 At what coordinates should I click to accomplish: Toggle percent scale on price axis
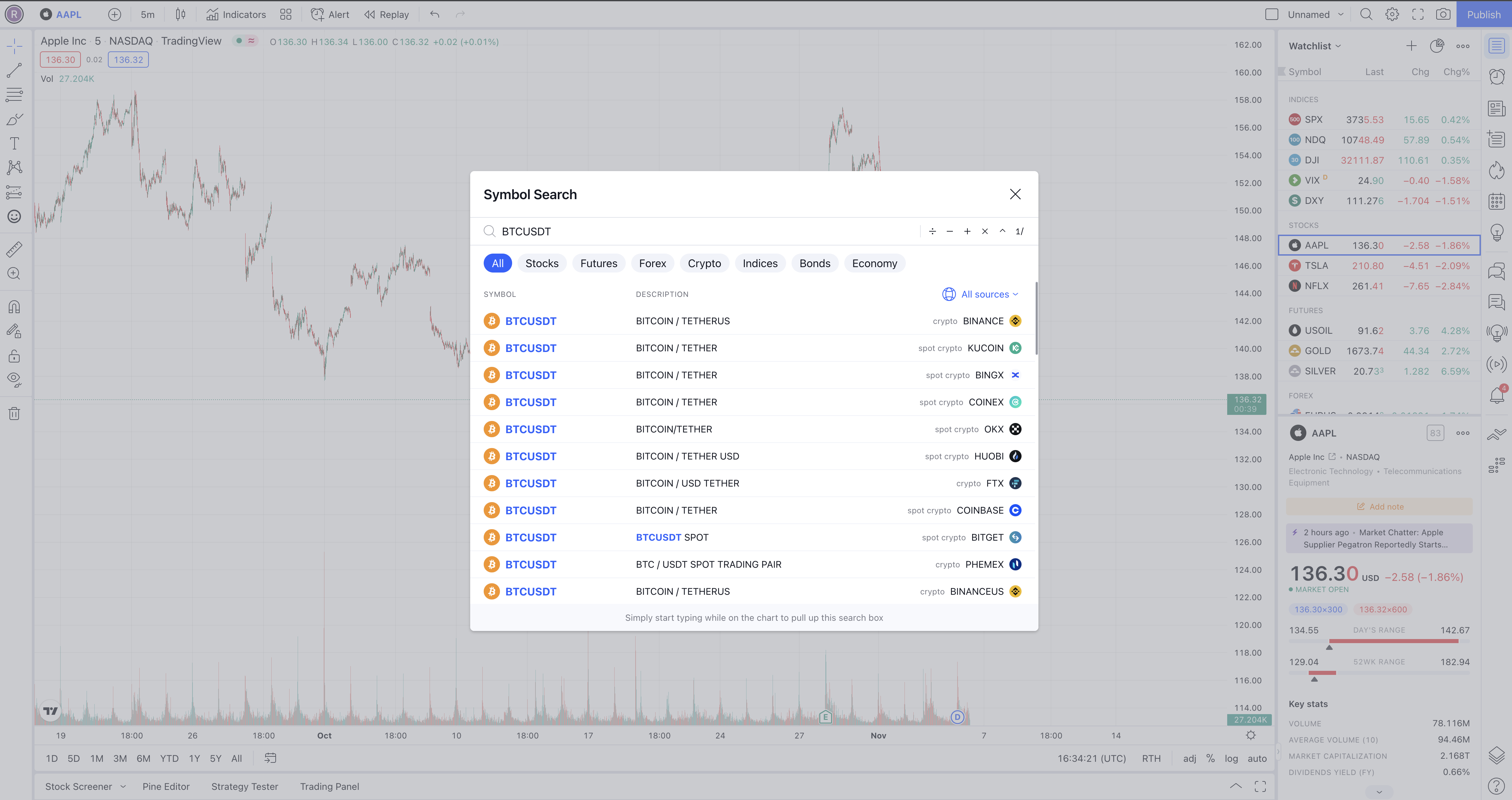(x=1210, y=758)
